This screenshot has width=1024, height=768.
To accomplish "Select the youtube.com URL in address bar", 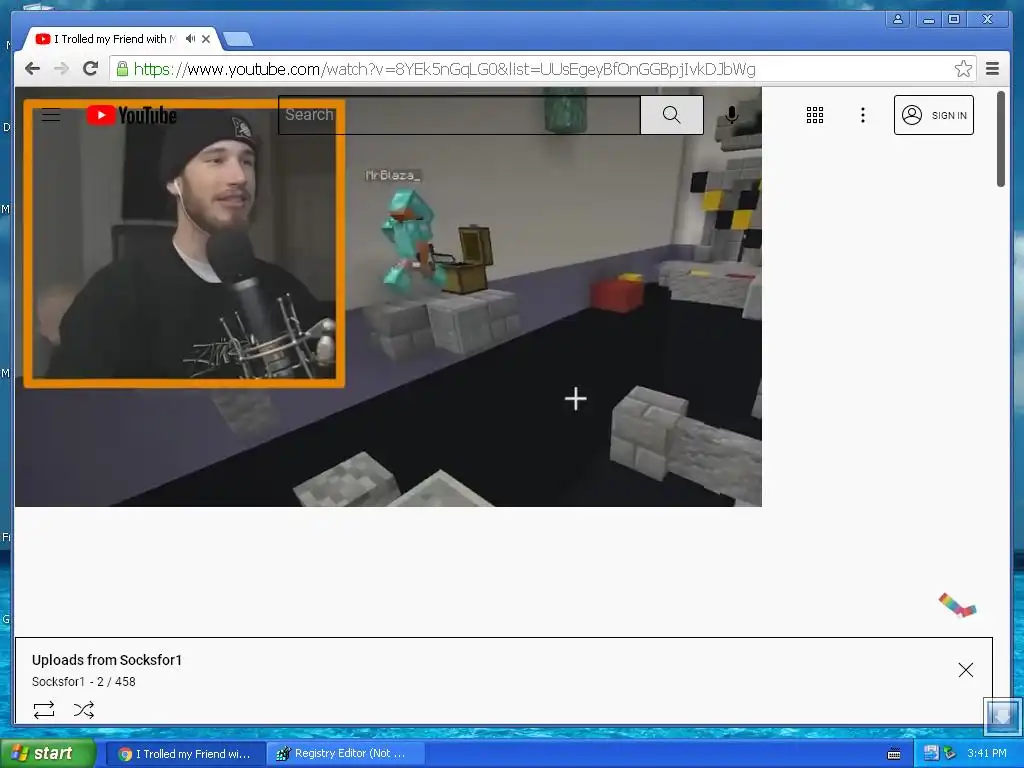I will (x=445, y=69).
